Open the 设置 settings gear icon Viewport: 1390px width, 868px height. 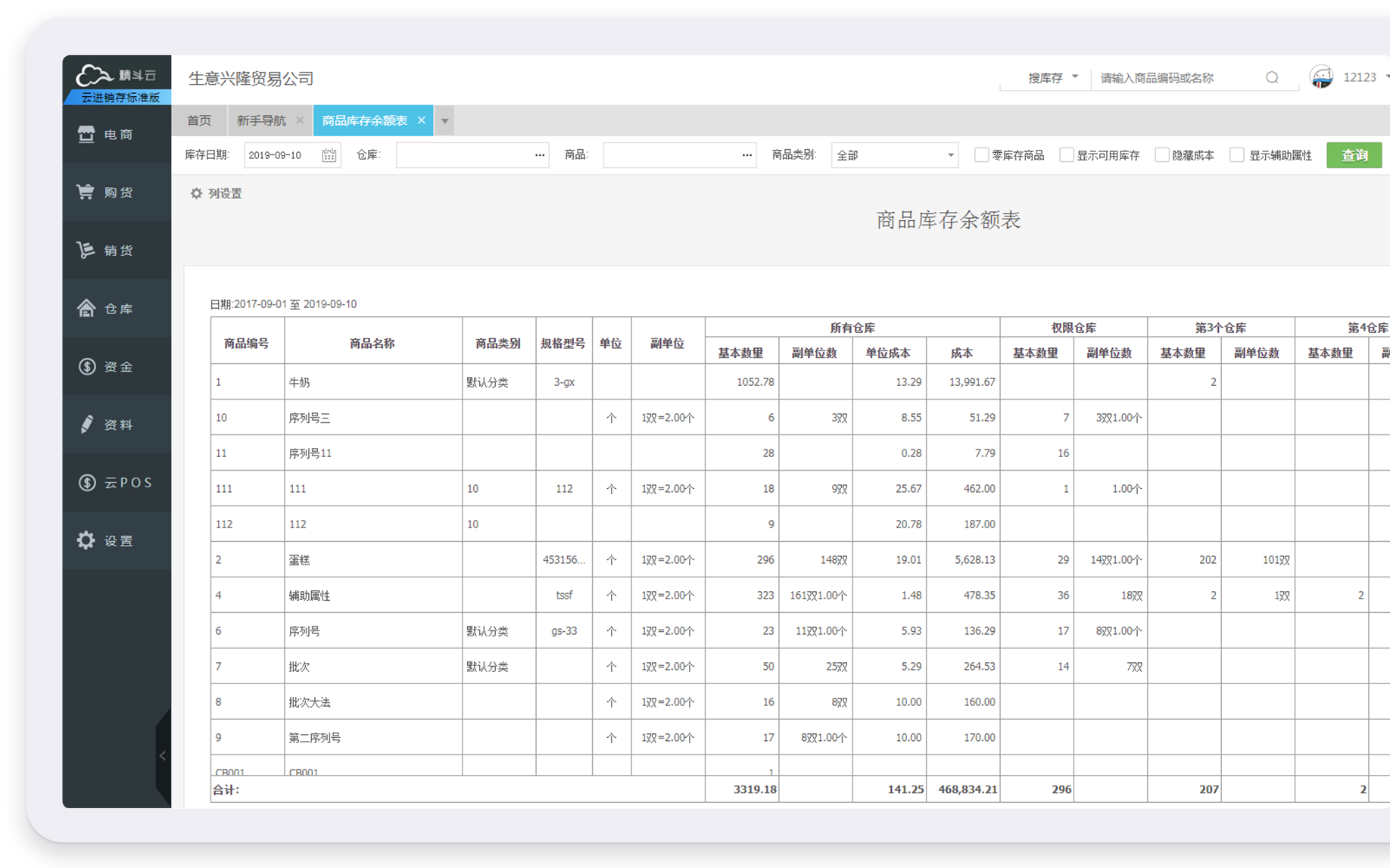point(86,540)
